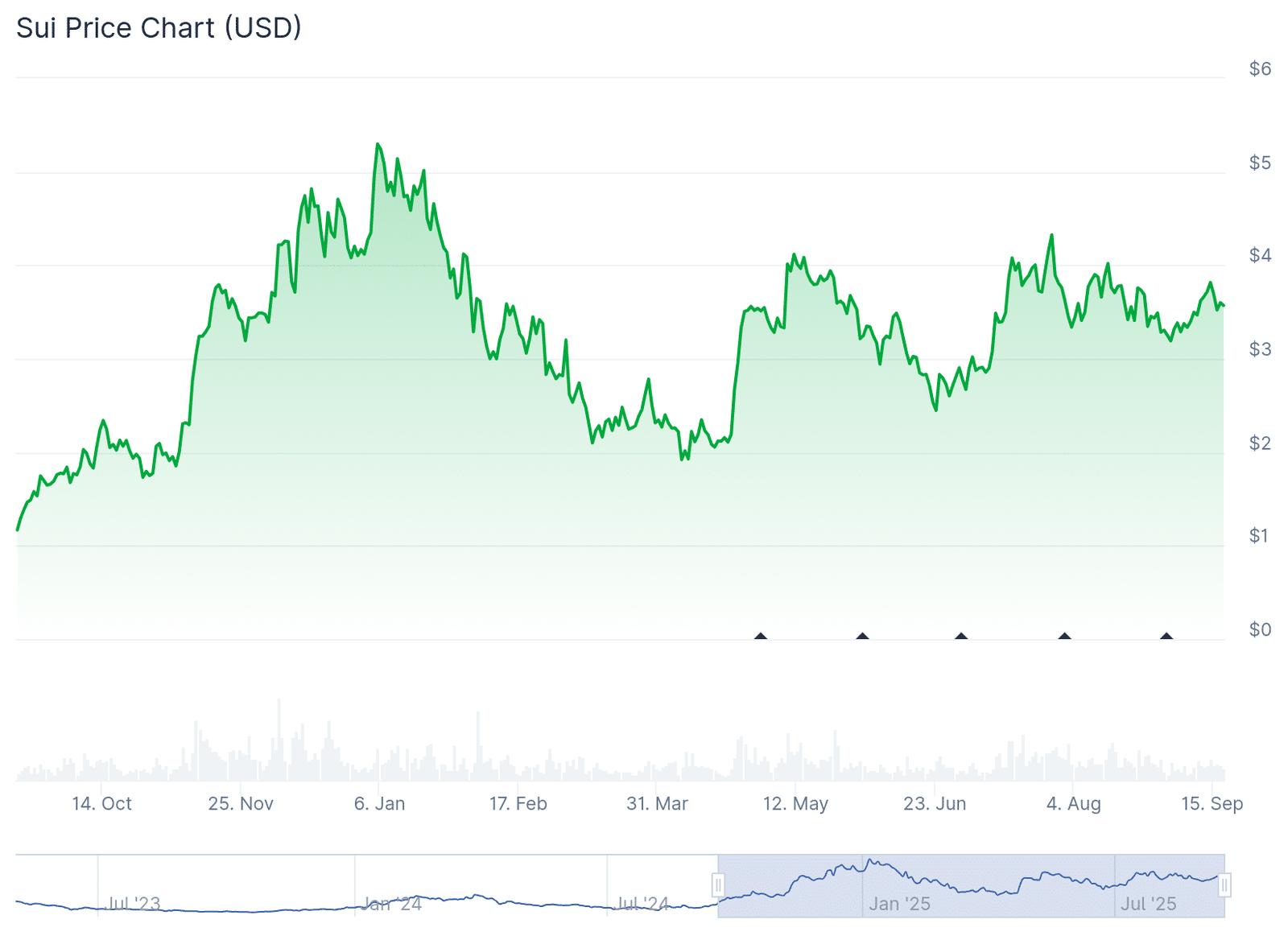Click the 6. Jan date axis label
The width and height of the screenshot is (1288, 940).
point(379,803)
